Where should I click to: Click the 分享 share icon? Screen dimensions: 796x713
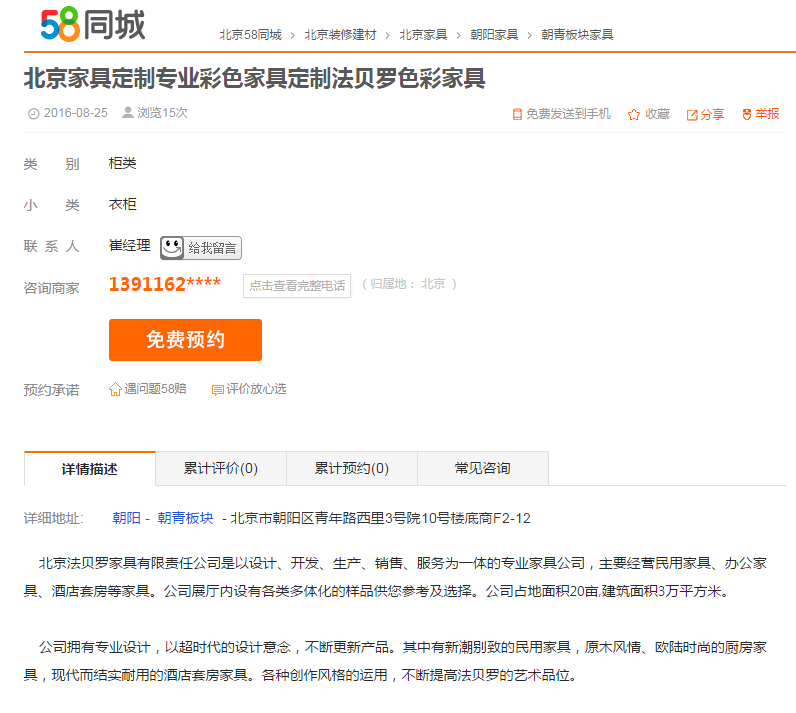(692, 115)
